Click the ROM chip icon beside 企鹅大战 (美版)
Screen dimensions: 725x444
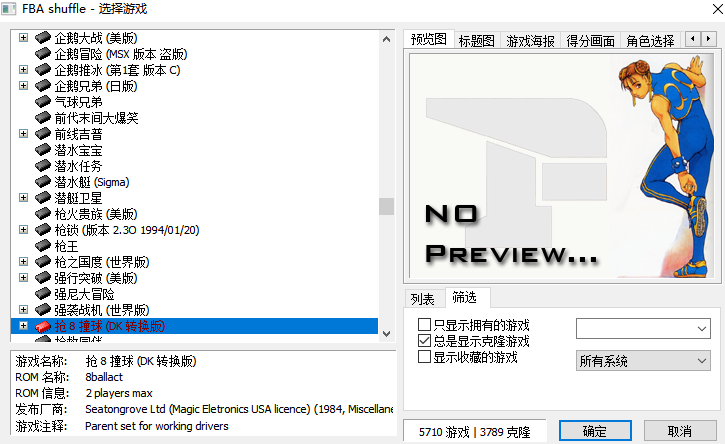coord(43,37)
